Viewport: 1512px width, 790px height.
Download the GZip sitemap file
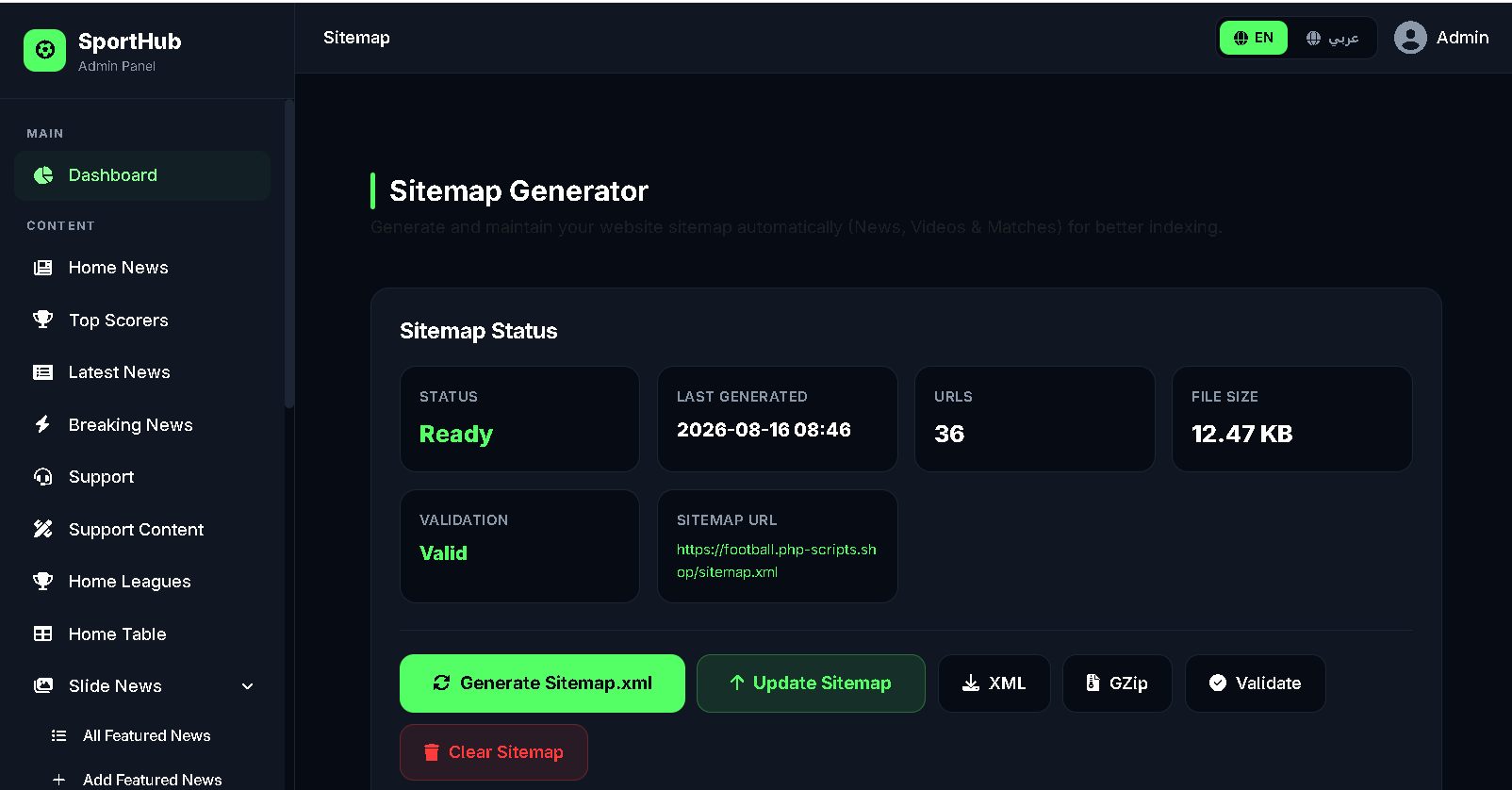pyautogui.click(x=1117, y=683)
